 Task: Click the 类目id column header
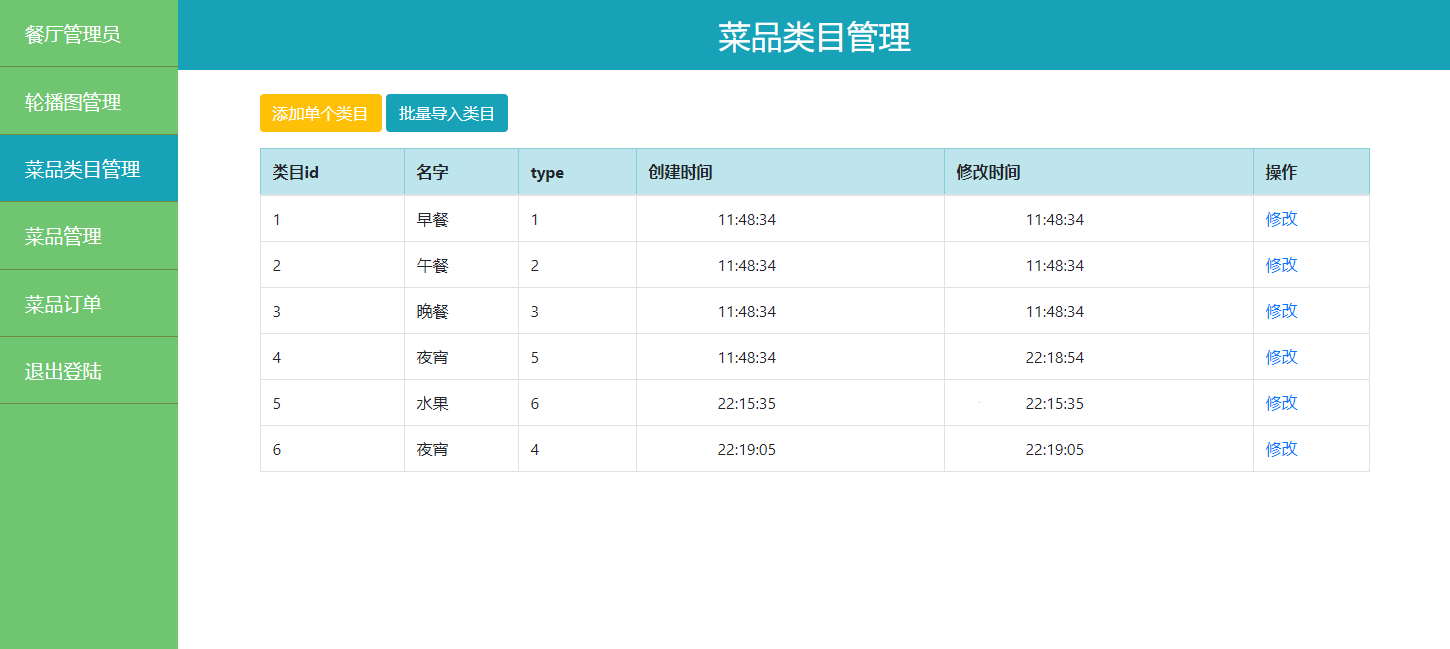296,172
